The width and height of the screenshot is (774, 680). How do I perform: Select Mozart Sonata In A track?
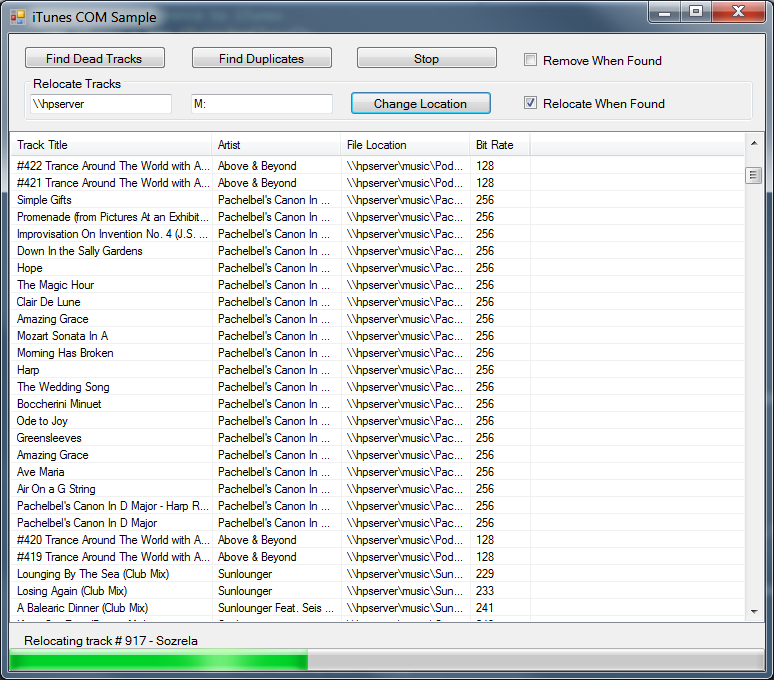click(x=377, y=336)
